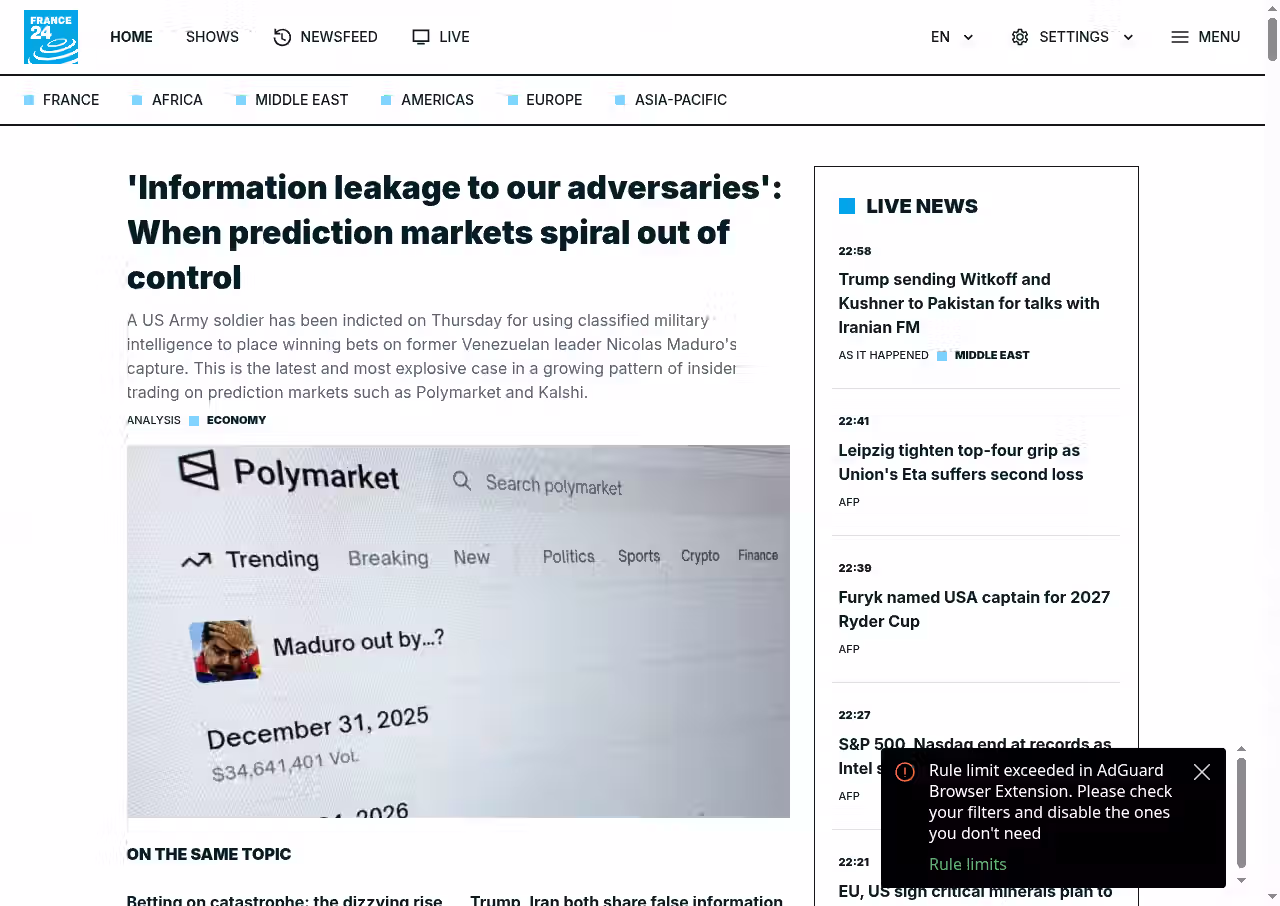Close the AdGuard notification
The height and width of the screenshot is (906, 1280).
(1202, 772)
